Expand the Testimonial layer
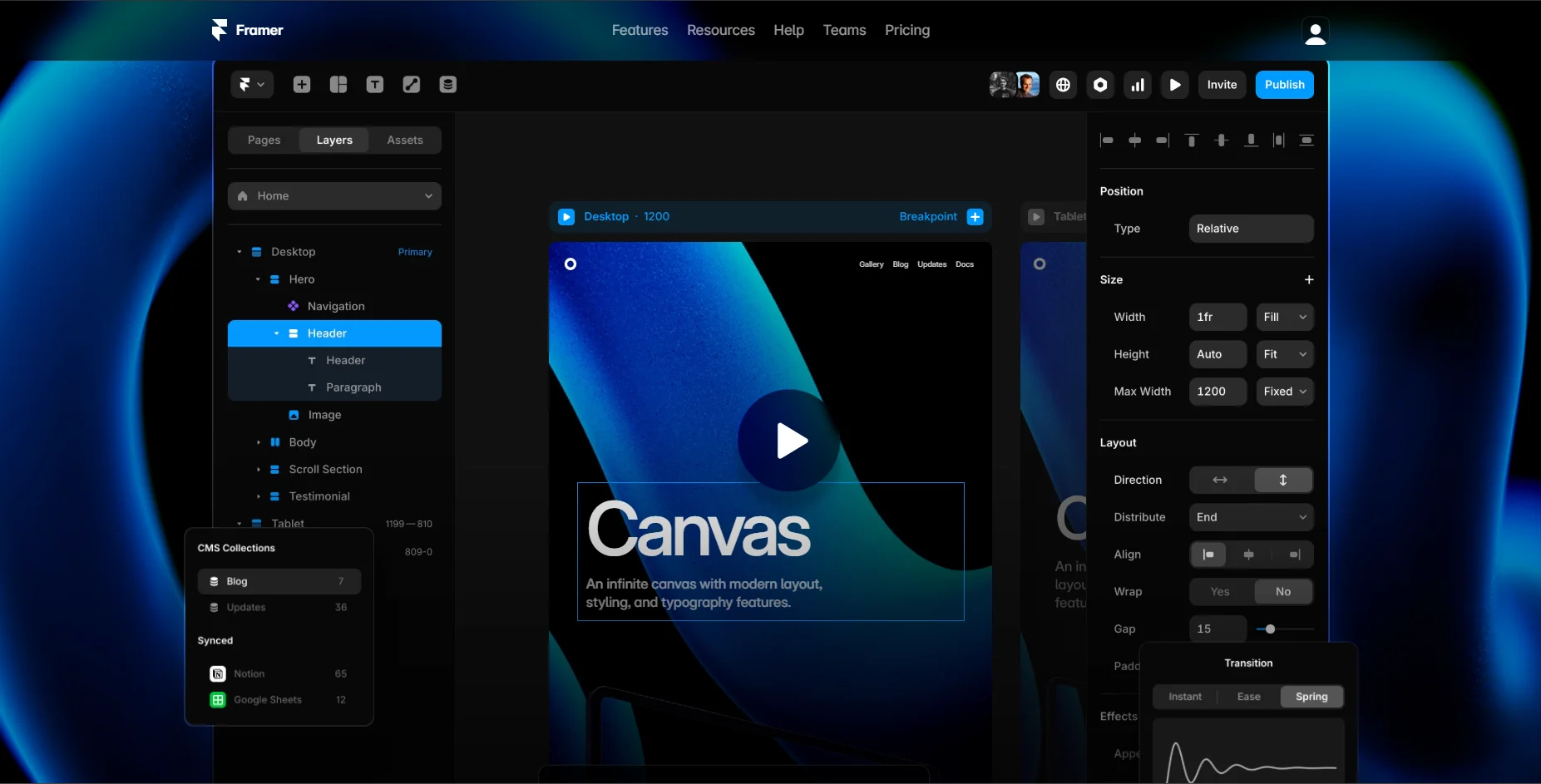This screenshot has width=1541, height=784. coord(258,496)
